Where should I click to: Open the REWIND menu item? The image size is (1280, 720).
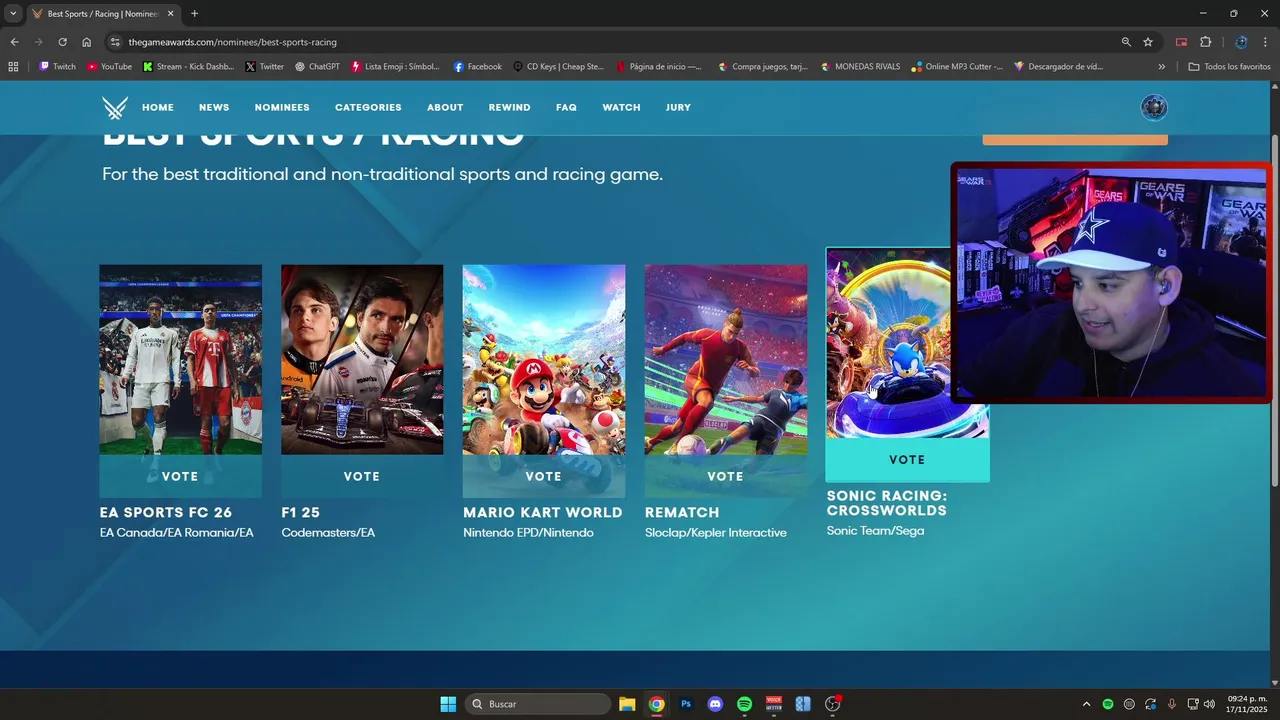tap(509, 108)
